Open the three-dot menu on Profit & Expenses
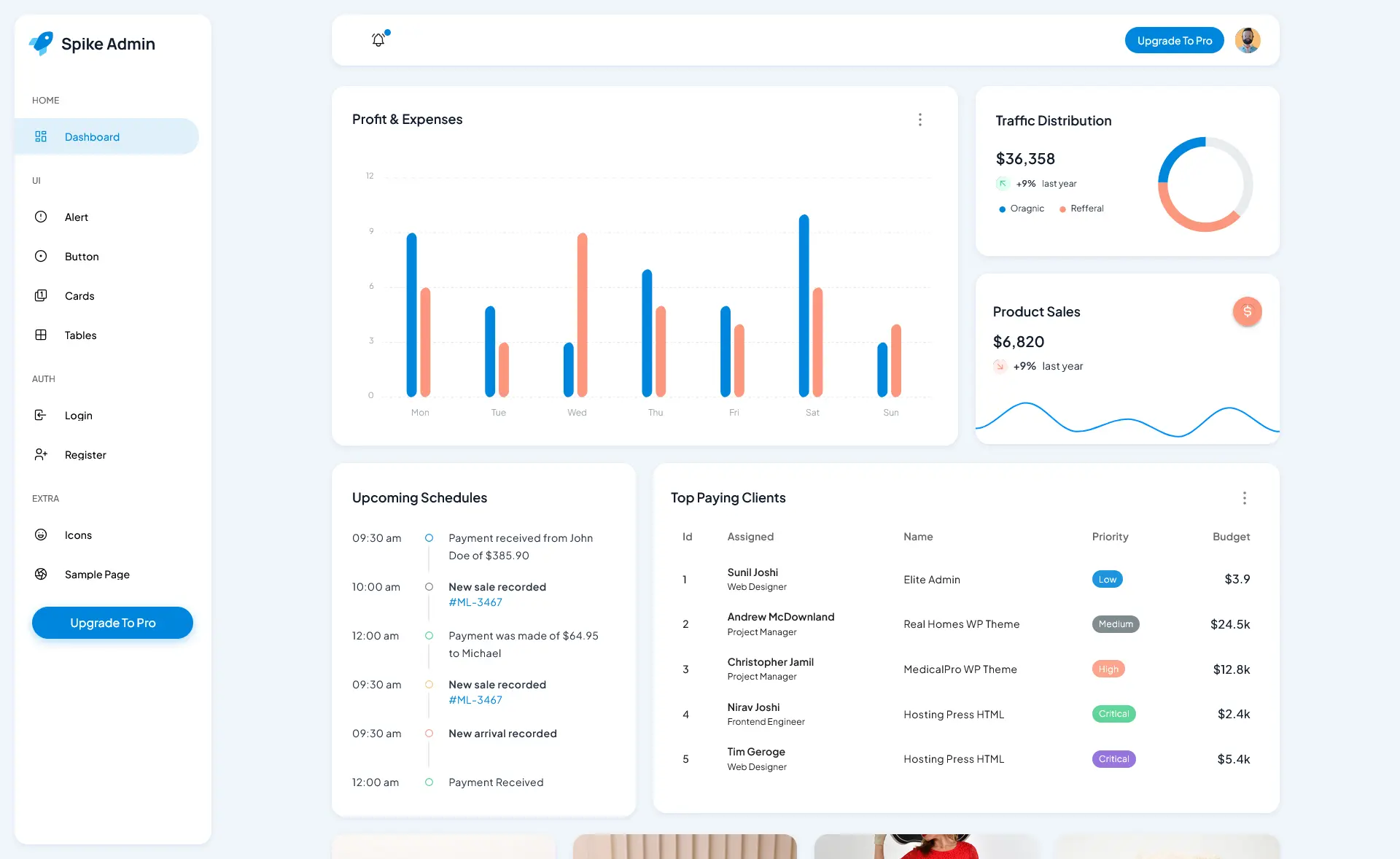This screenshot has width=1400, height=859. 919,120
